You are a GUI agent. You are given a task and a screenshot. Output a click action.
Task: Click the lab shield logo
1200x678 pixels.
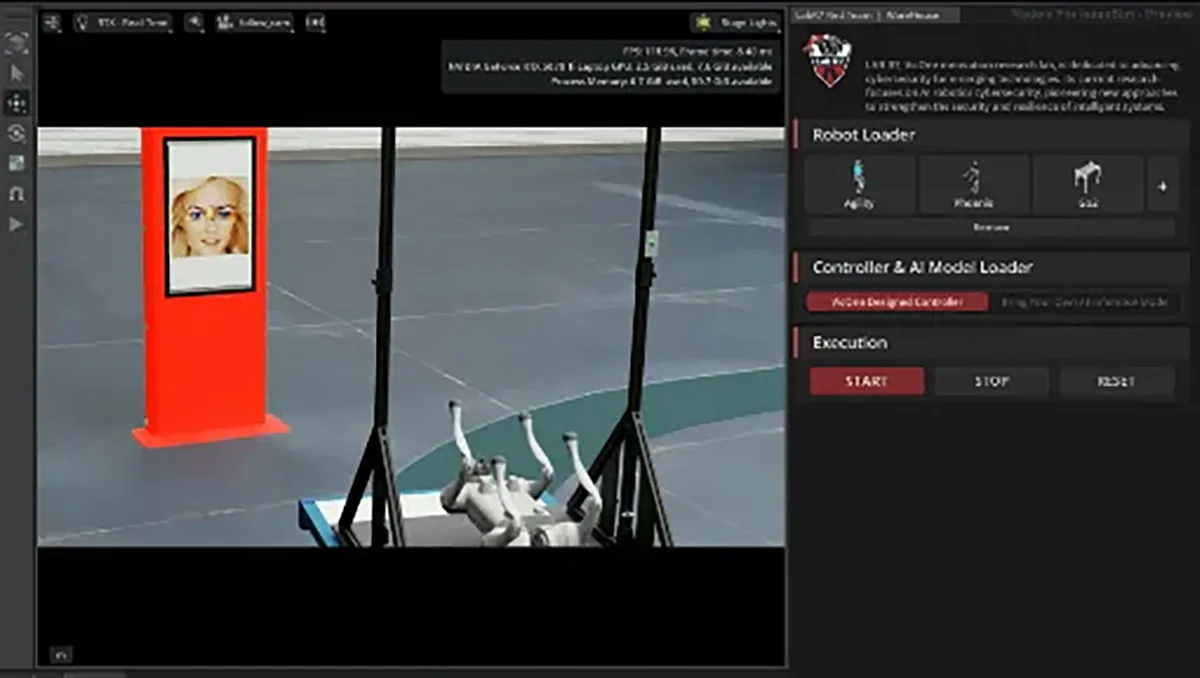click(x=827, y=60)
